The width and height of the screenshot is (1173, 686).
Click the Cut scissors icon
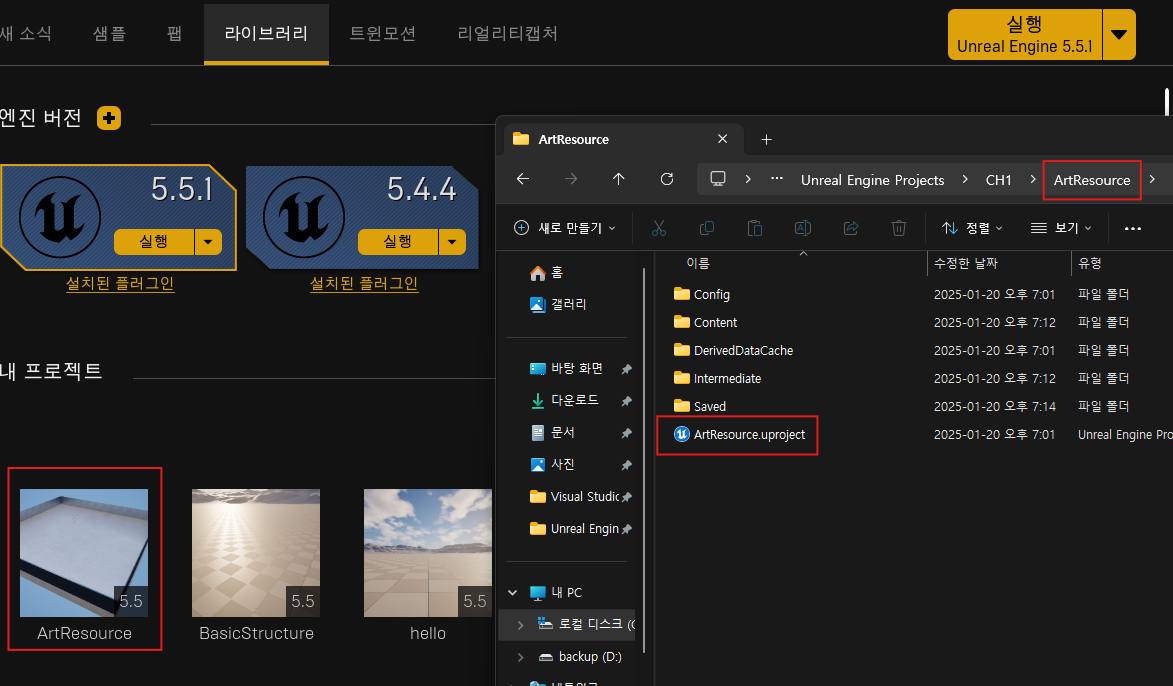point(658,228)
